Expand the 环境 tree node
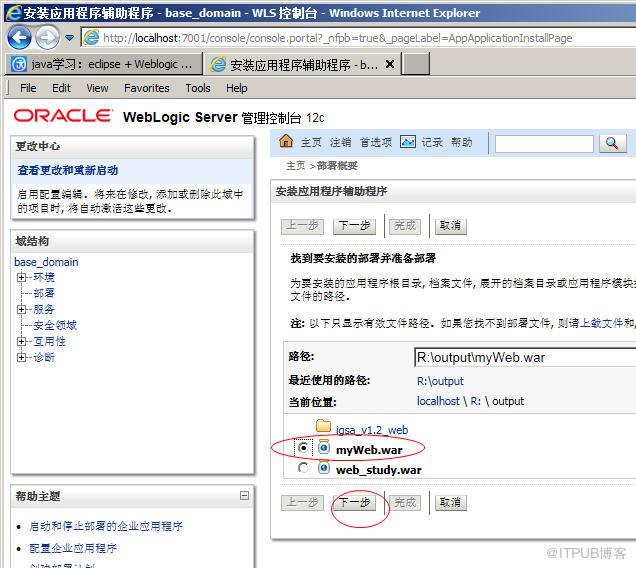Screen dimensions: 636x568 coord(21,278)
